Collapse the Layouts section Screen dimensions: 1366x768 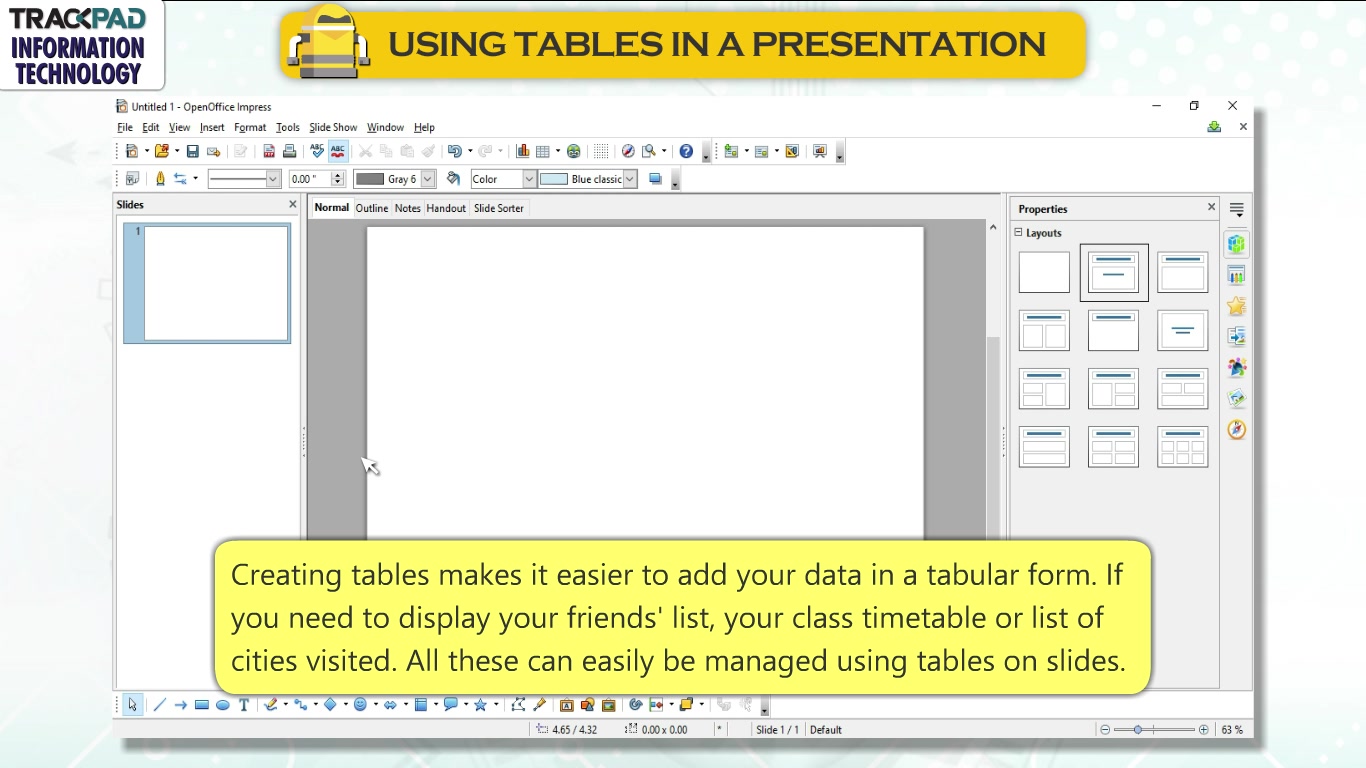1019,232
